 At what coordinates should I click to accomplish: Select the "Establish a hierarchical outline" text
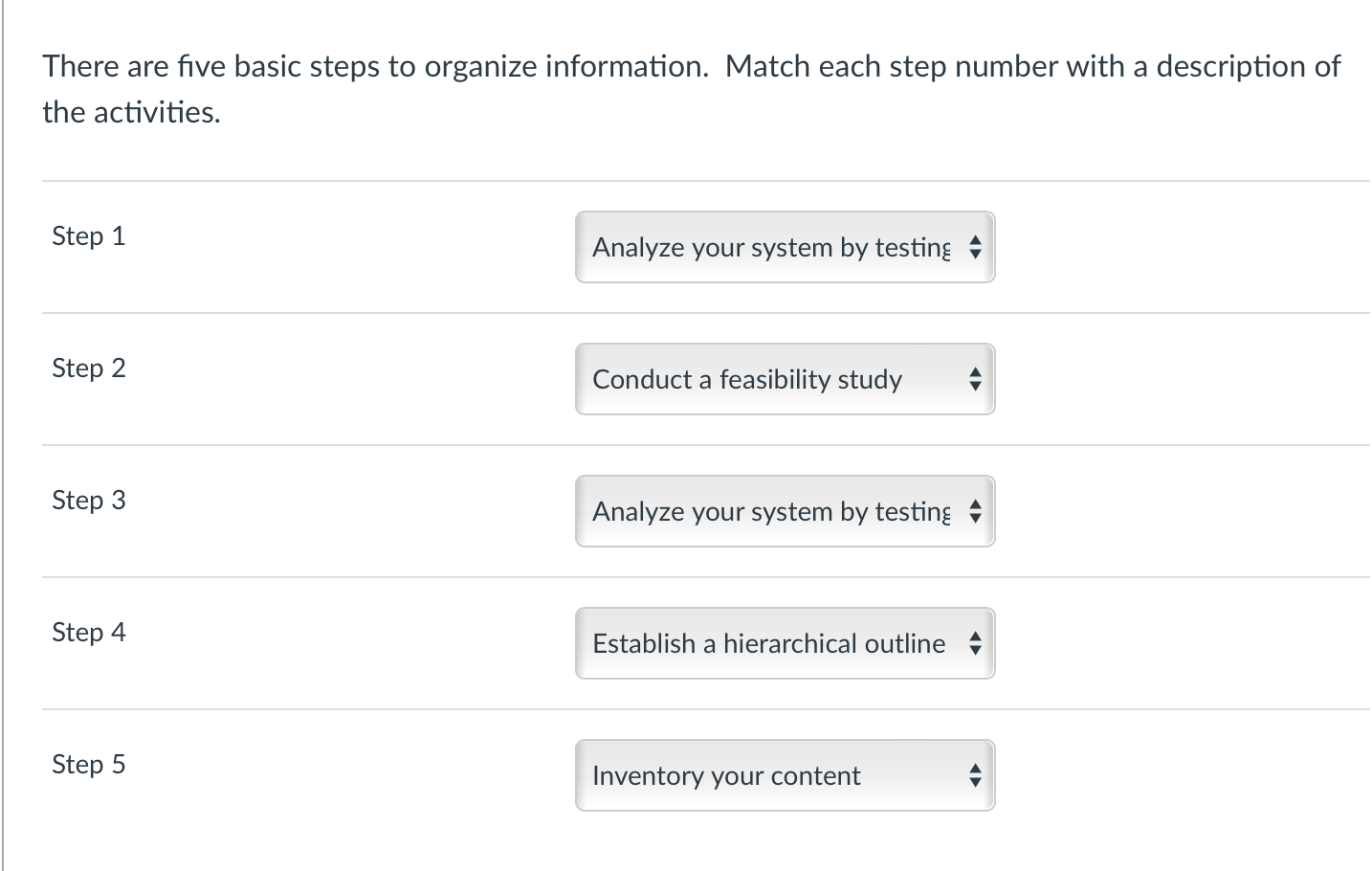pos(768,644)
